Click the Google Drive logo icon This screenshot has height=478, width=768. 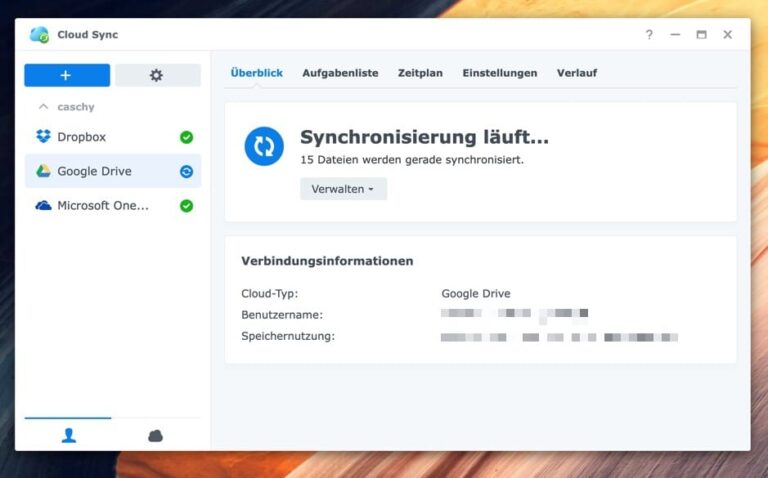[x=43, y=171]
